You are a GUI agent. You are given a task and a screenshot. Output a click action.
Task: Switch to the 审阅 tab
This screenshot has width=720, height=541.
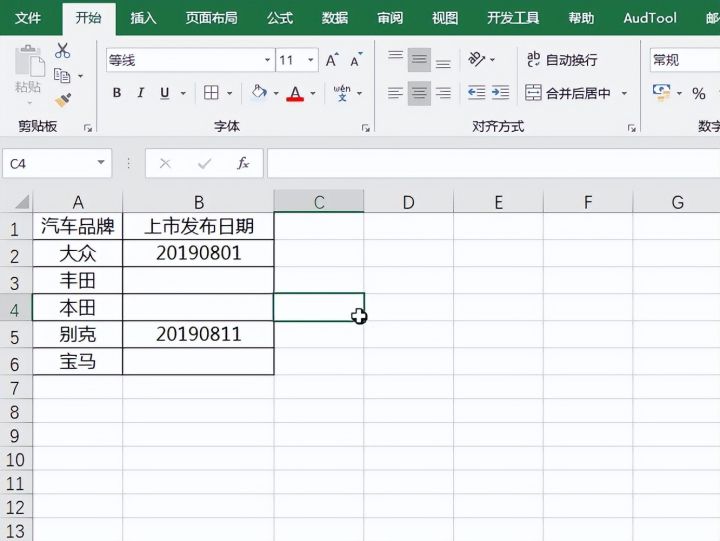(x=390, y=18)
